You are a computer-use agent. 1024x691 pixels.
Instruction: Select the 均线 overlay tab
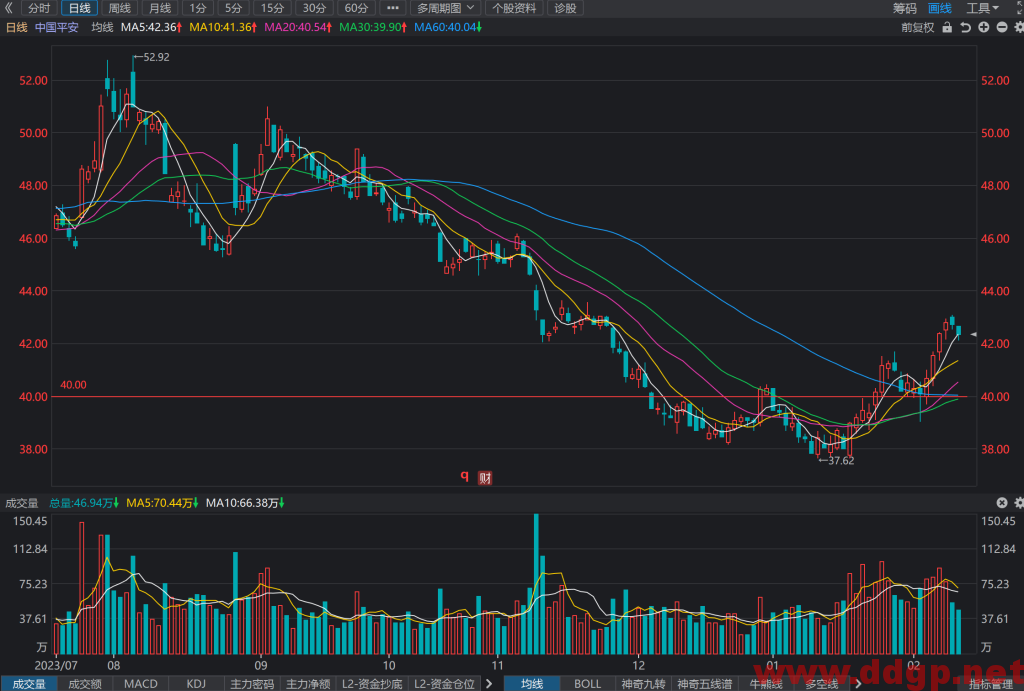(532, 683)
